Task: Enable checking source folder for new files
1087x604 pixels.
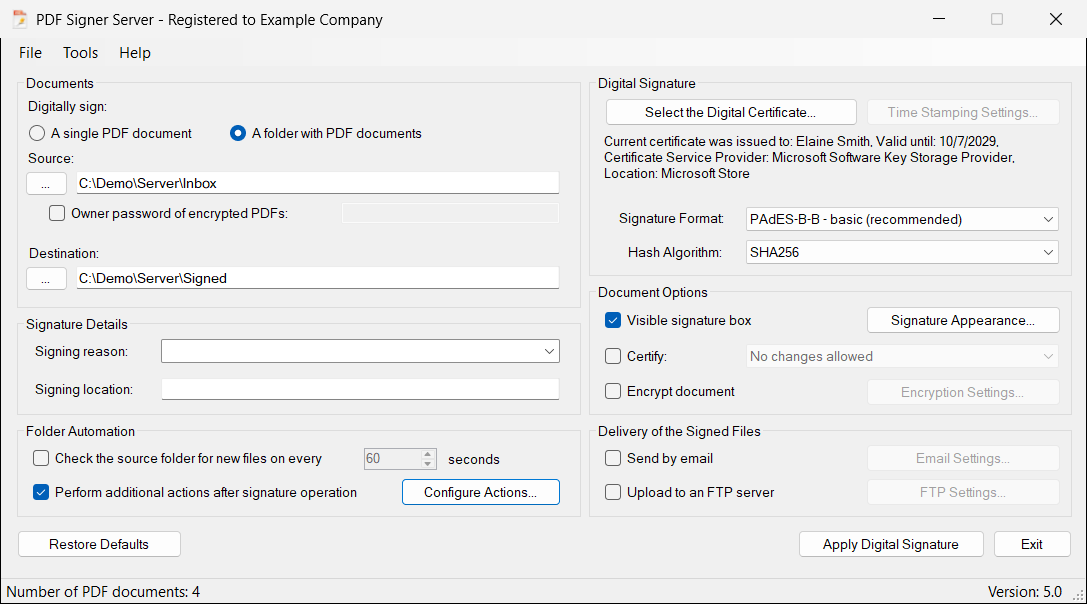Action: [x=41, y=458]
